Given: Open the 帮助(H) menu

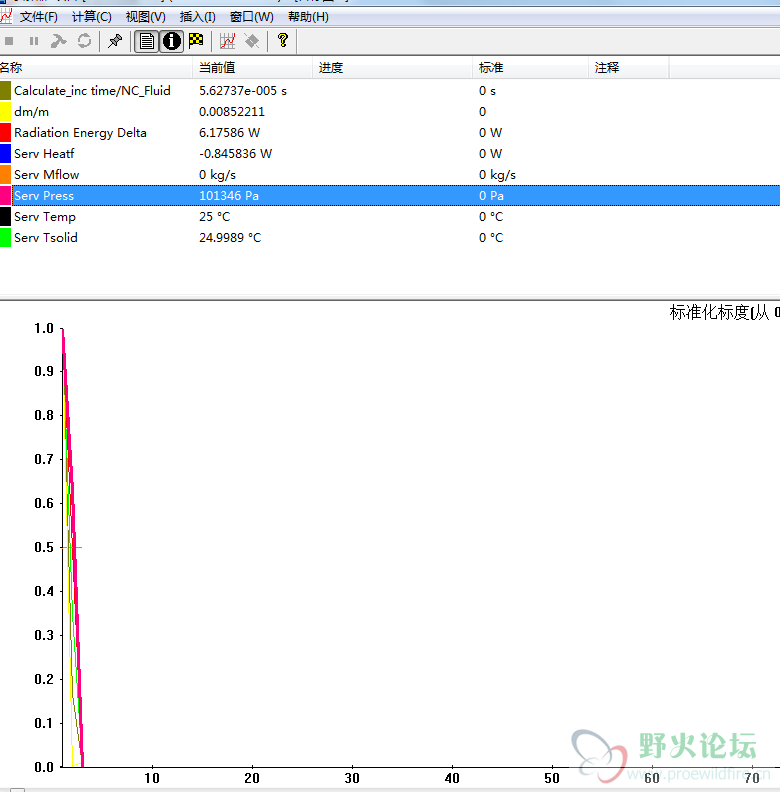Looking at the screenshot, I should tap(308, 17).
